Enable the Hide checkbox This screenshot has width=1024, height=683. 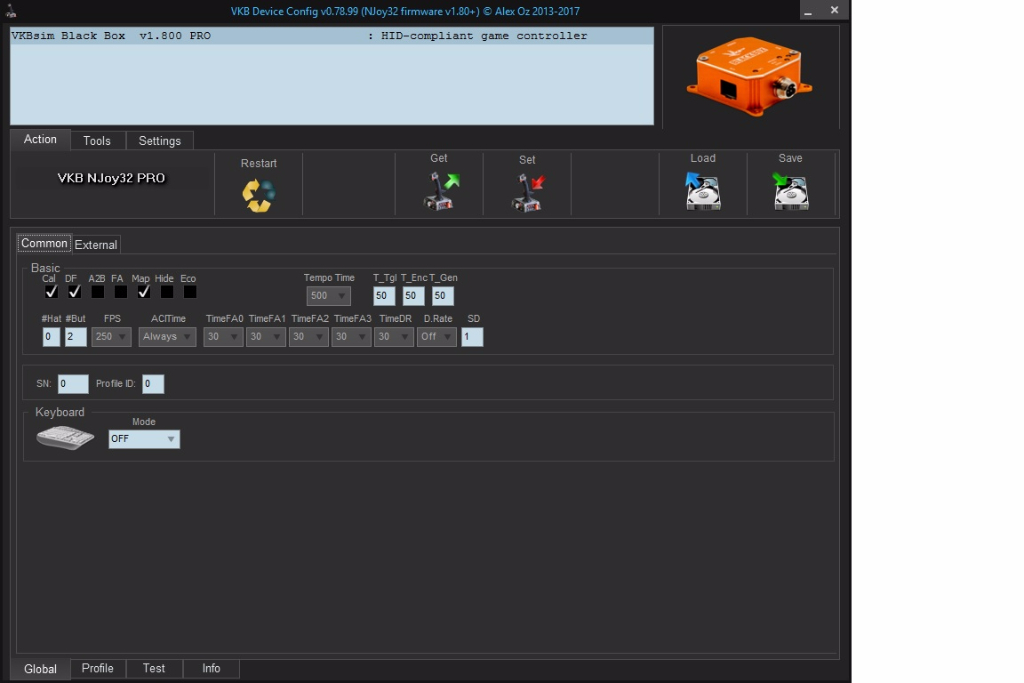pos(167,292)
